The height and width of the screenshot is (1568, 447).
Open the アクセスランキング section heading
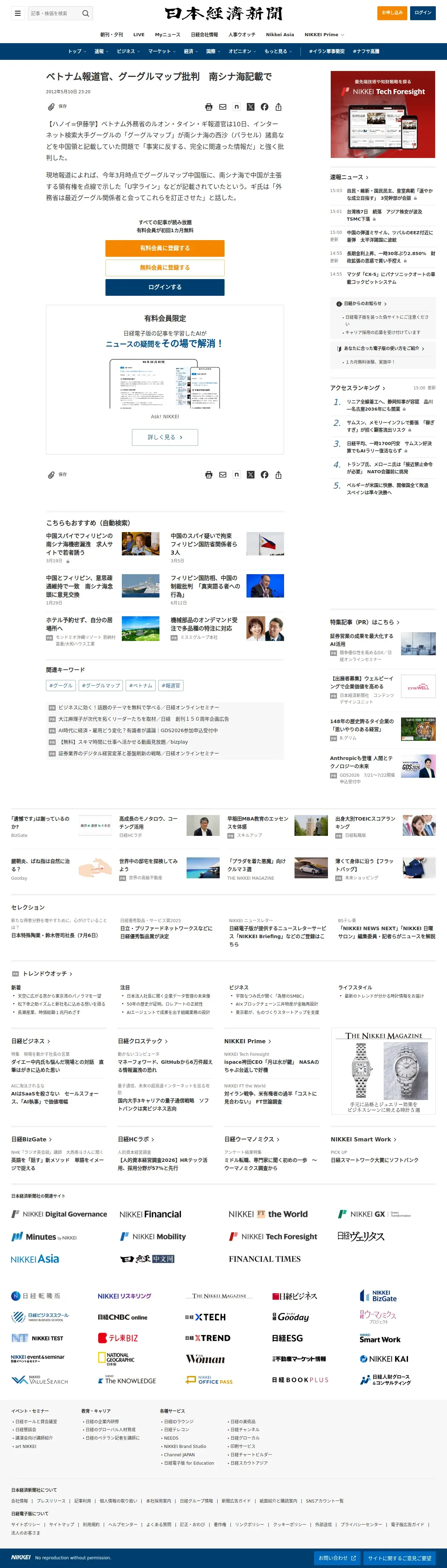pos(358,388)
